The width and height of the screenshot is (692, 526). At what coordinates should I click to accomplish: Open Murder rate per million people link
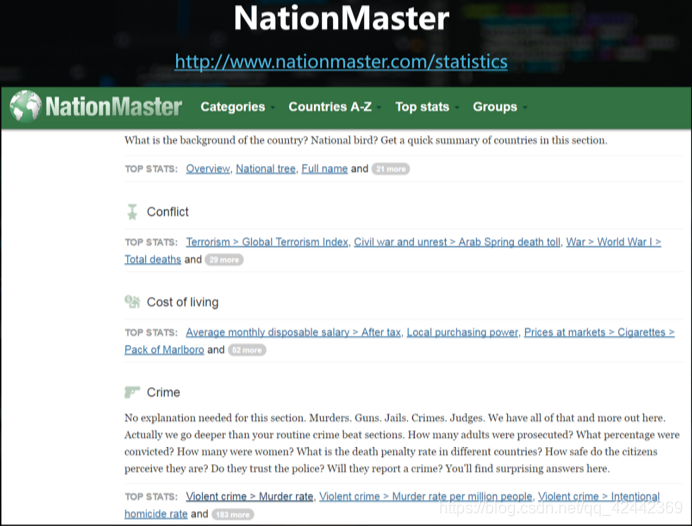click(425, 496)
